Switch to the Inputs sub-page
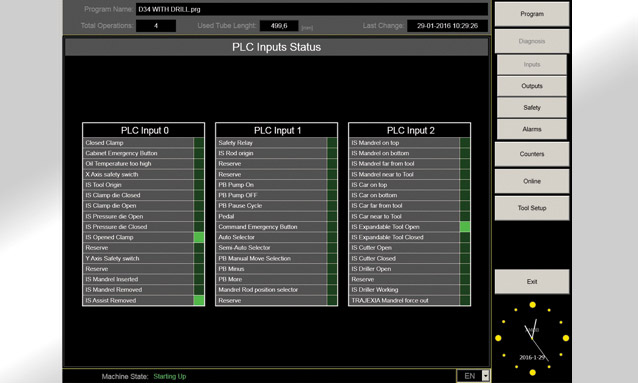Viewport: 638px width, 383px height. pyautogui.click(x=532, y=64)
